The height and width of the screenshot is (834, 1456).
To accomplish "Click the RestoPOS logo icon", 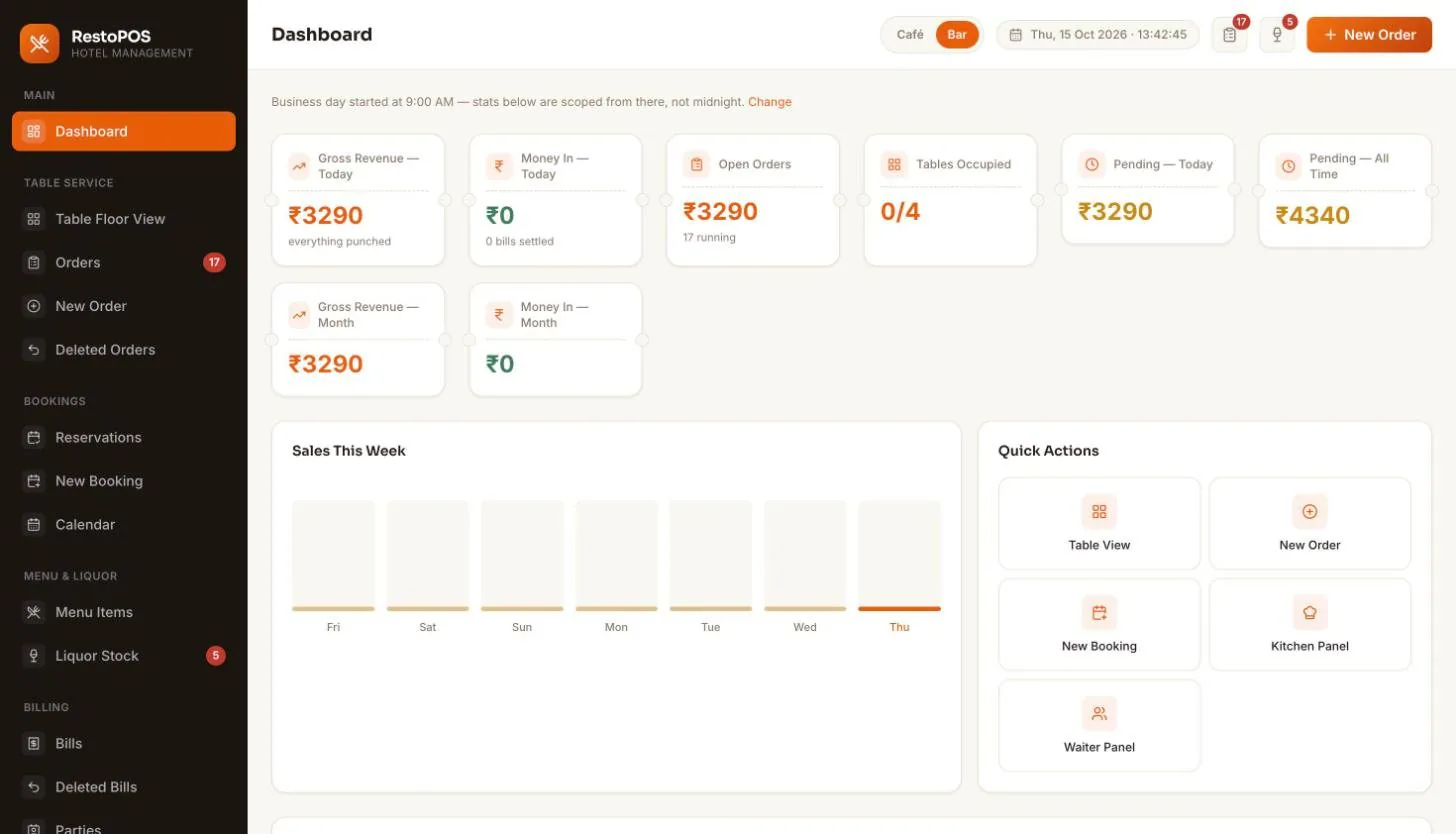I will coord(40,43).
